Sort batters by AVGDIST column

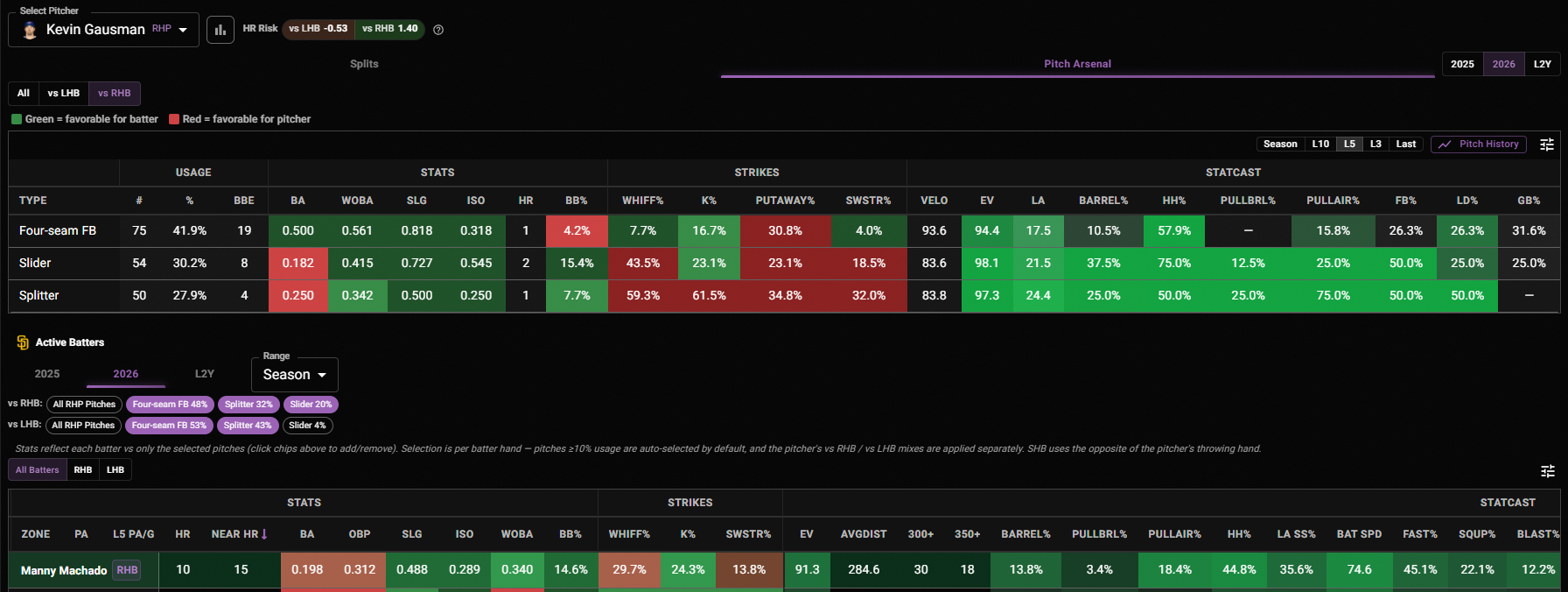tap(864, 534)
